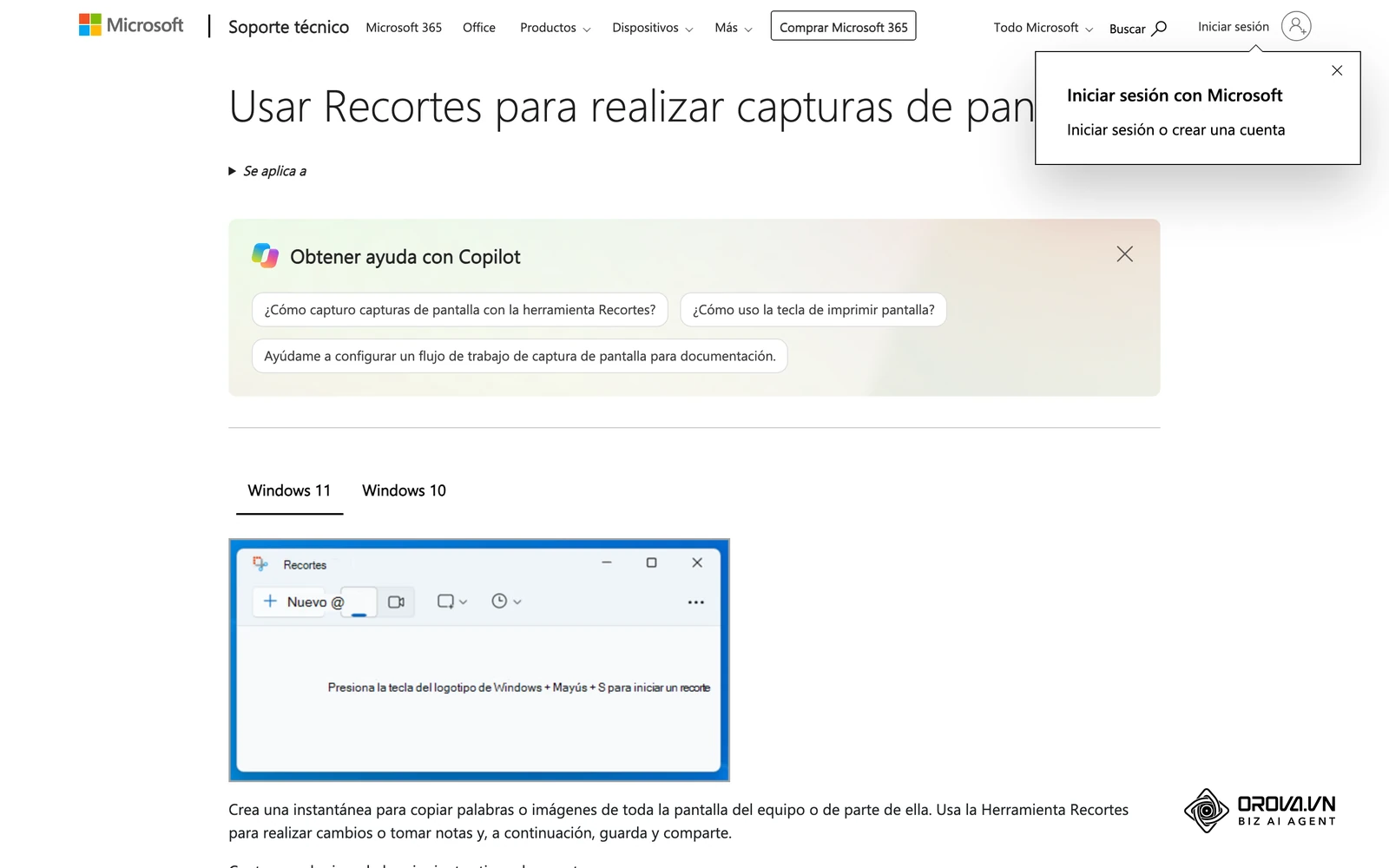This screenshot has width=1389, height=868.
Task: Open Microsoft 365 nav link
Action: [404, 28]
